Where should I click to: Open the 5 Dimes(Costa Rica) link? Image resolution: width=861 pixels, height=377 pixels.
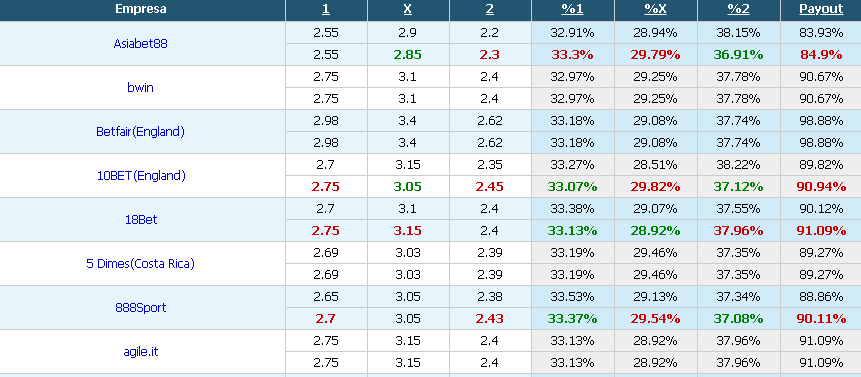click(141, 263)
